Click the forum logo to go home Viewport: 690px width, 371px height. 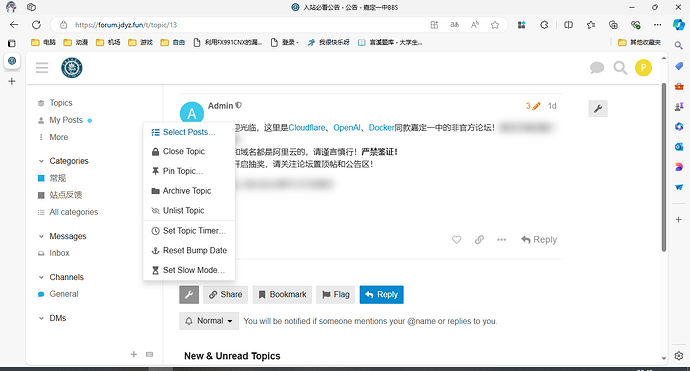pyautogui.click(x=72, y=68)
